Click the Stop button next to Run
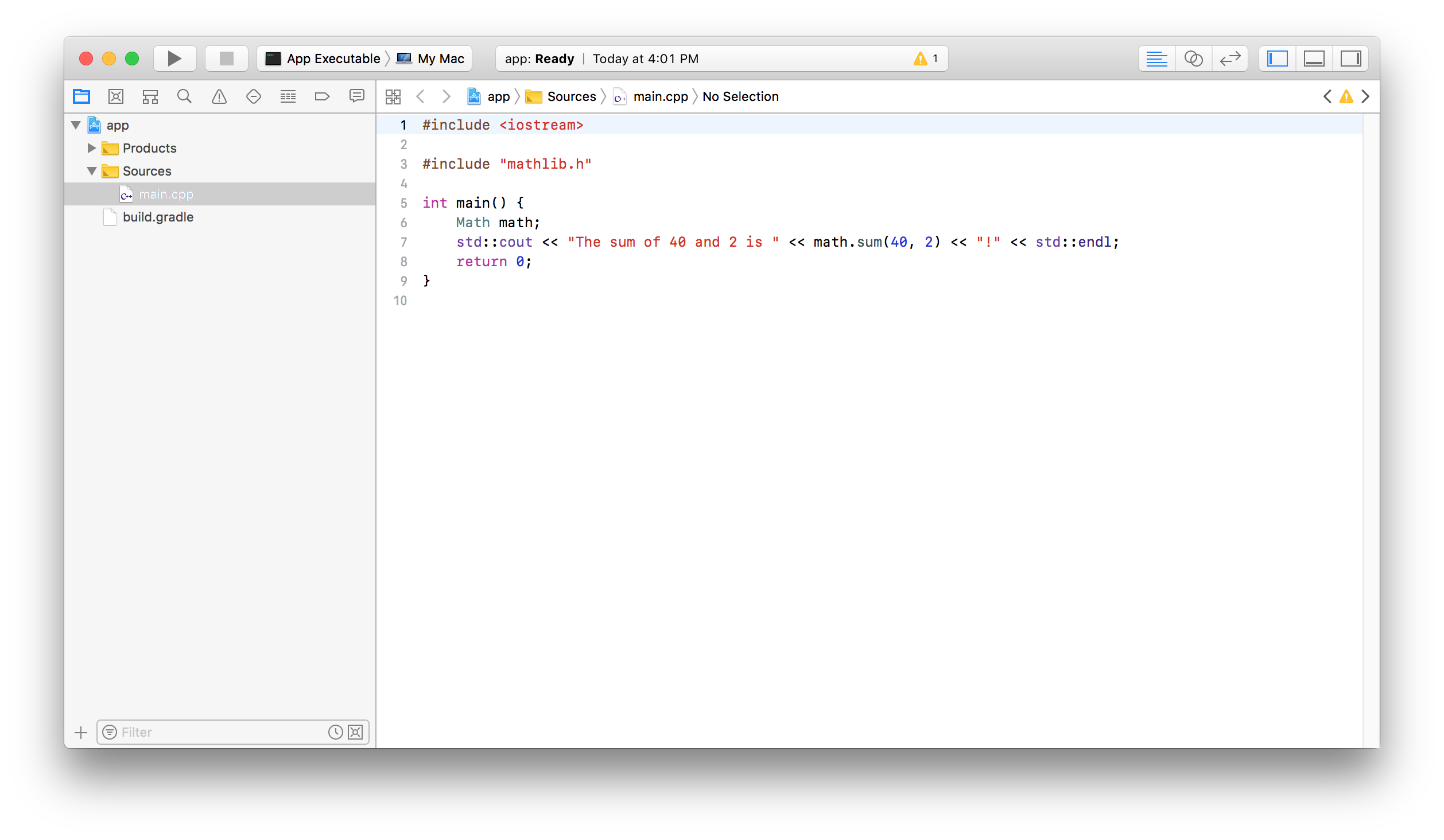The width and height of the screenshot is (1444, 840). pos(225,58)
